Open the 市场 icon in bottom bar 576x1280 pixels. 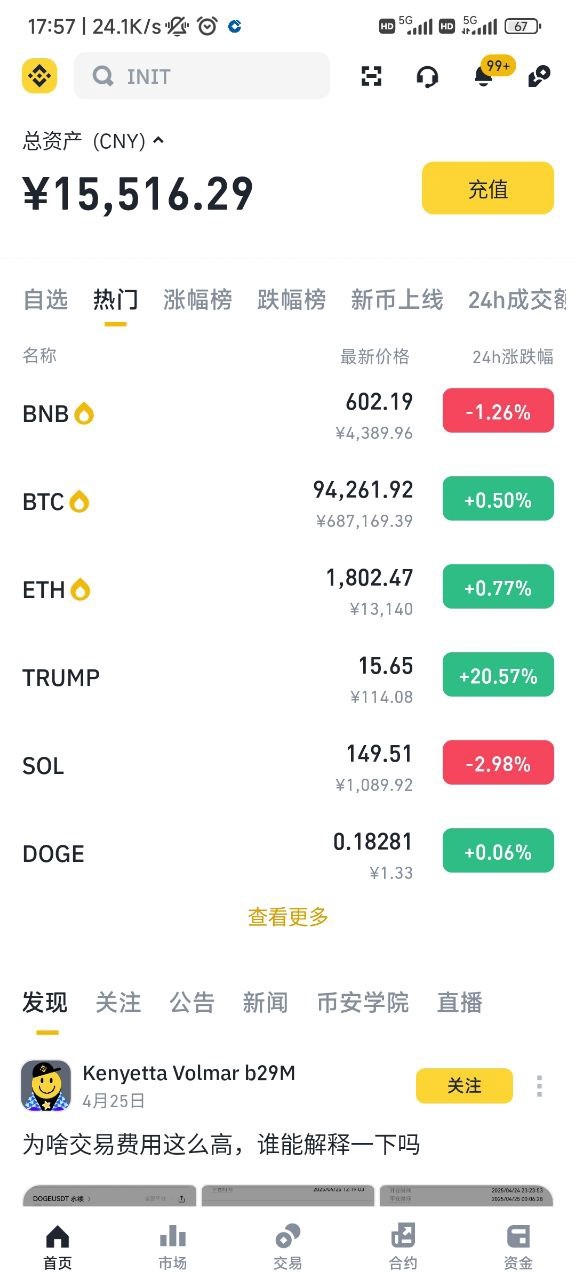172,1246
